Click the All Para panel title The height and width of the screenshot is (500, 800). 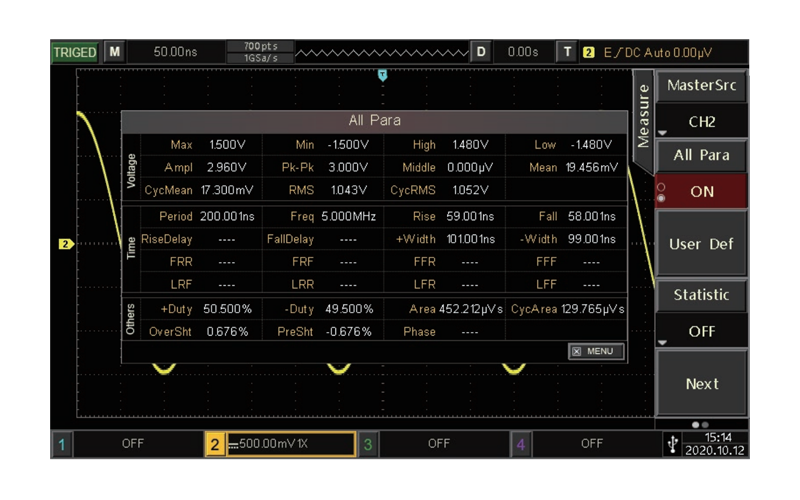click(x=374, y=120)
